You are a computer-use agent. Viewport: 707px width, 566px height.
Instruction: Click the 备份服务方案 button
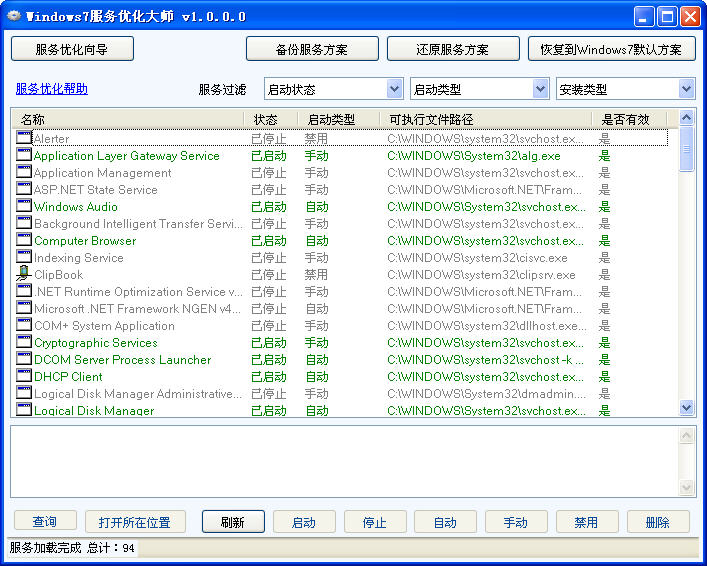pyautogui.click(x=312, y=49)
